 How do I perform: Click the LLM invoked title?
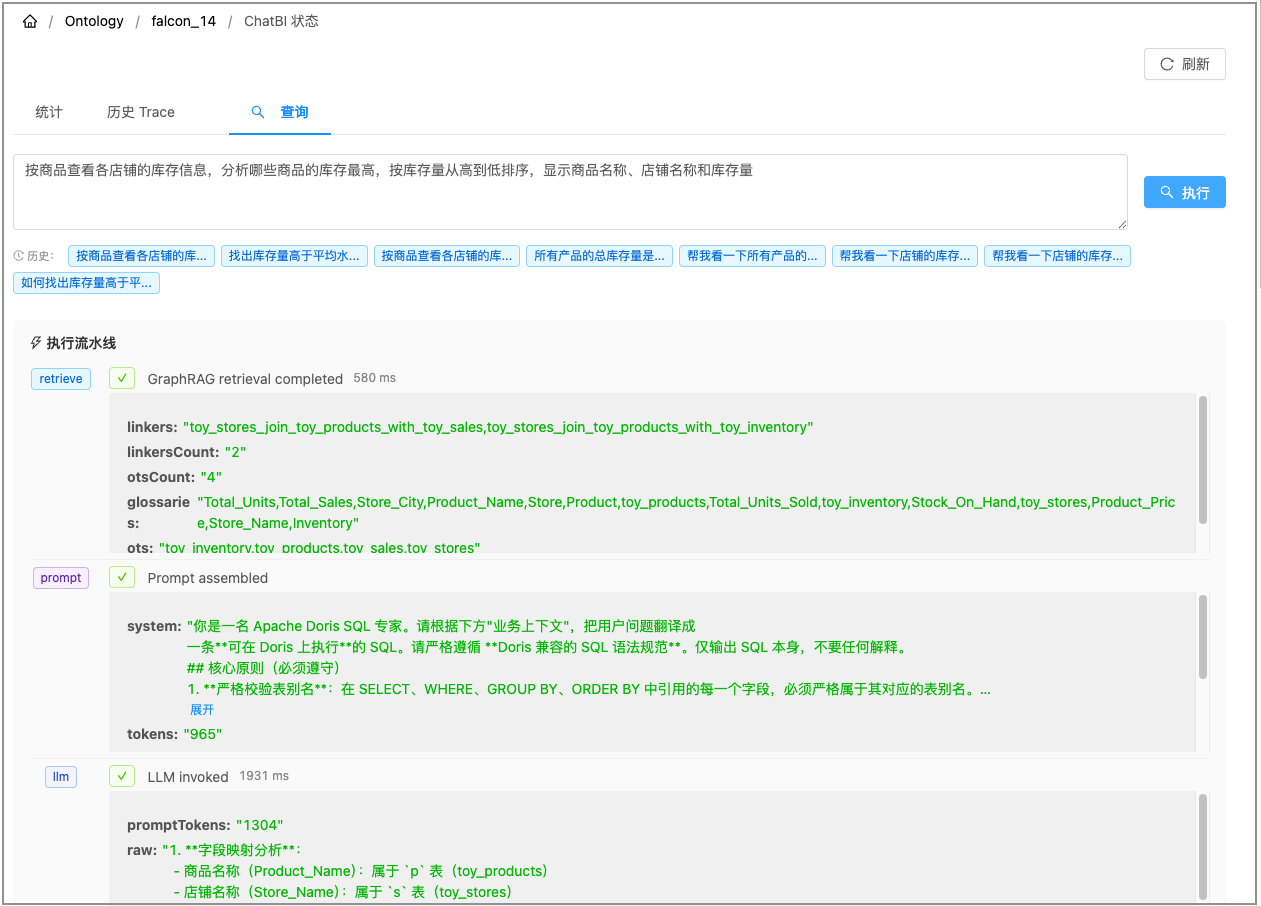pos(188,777)
